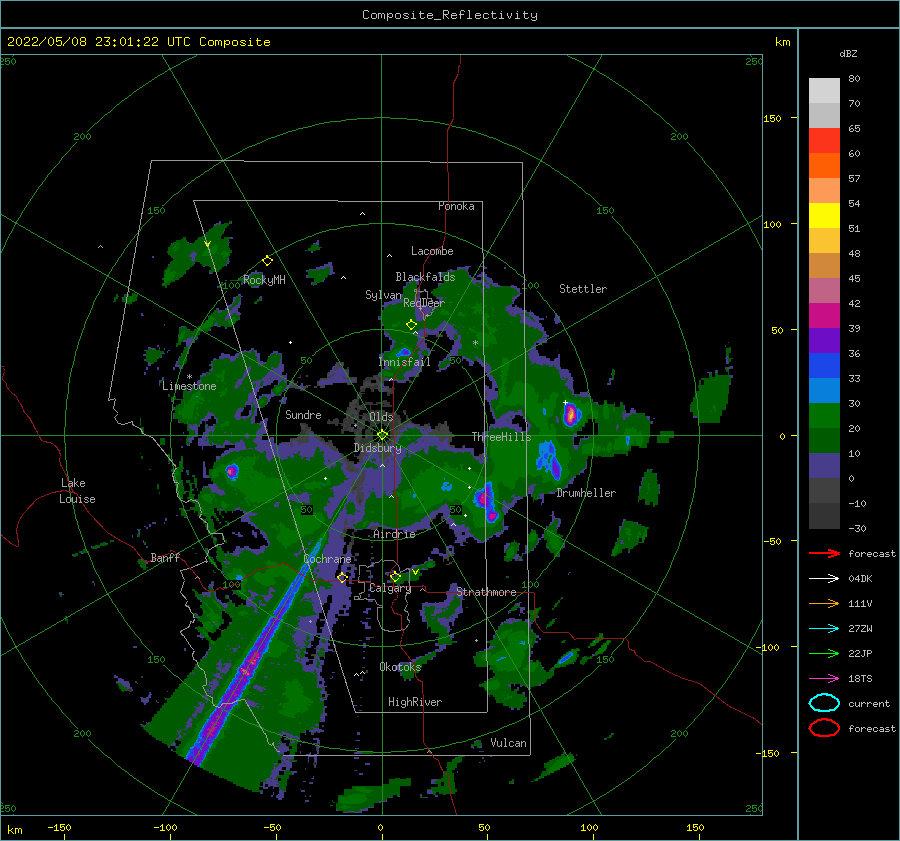Click the -150 tick on bottom axis
900x841 pixels.
(x=59, y=827)
